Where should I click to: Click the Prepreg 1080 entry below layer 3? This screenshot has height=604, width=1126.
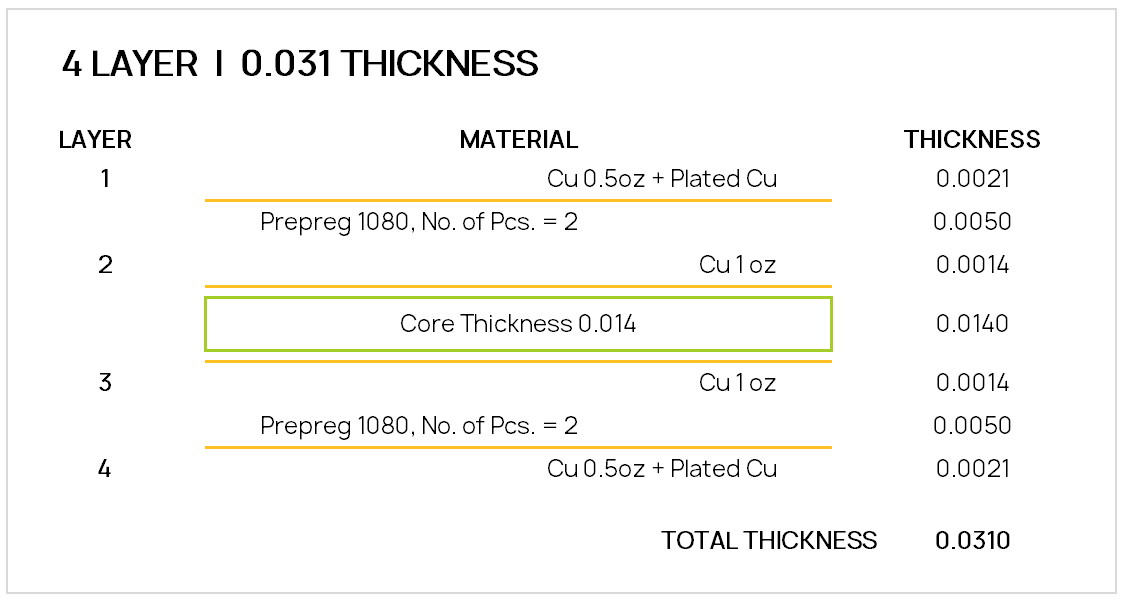pos(419,426)
